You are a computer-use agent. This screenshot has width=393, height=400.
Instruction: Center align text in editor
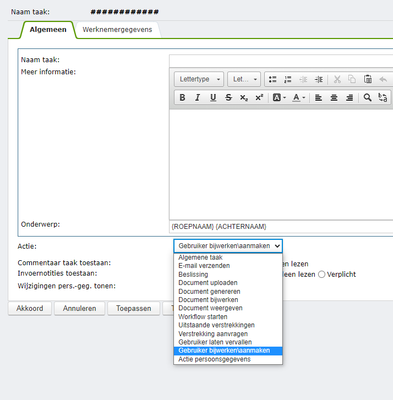click(x=334, y=98)
